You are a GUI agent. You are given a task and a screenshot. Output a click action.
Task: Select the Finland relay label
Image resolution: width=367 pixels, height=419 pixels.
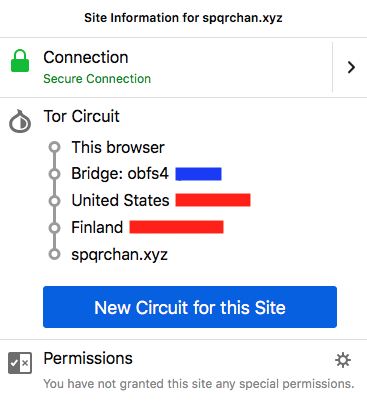97,227
